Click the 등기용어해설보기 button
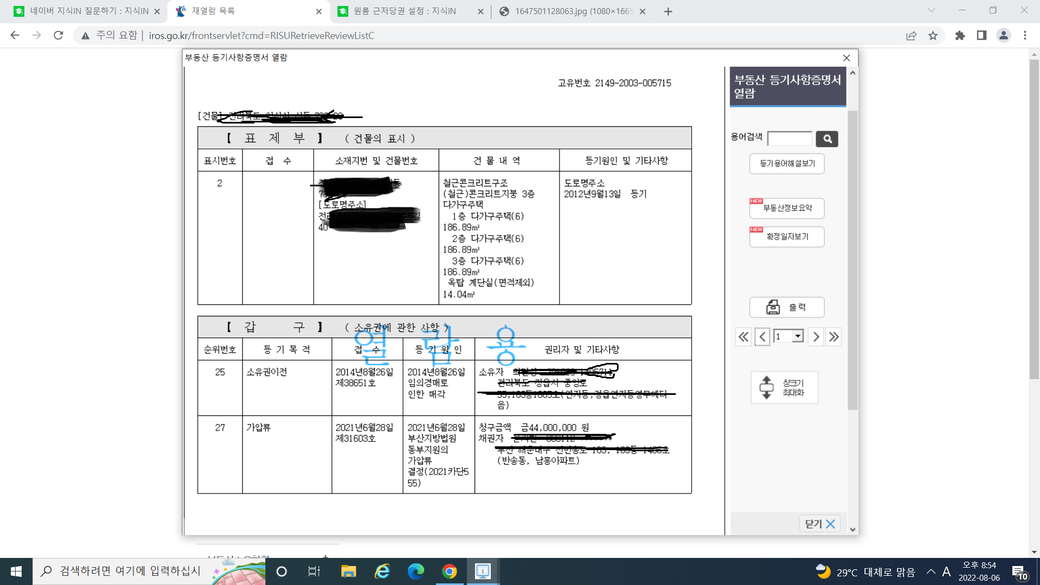The width and height of the screenshot is (1040, 585). tap(787, 163)
